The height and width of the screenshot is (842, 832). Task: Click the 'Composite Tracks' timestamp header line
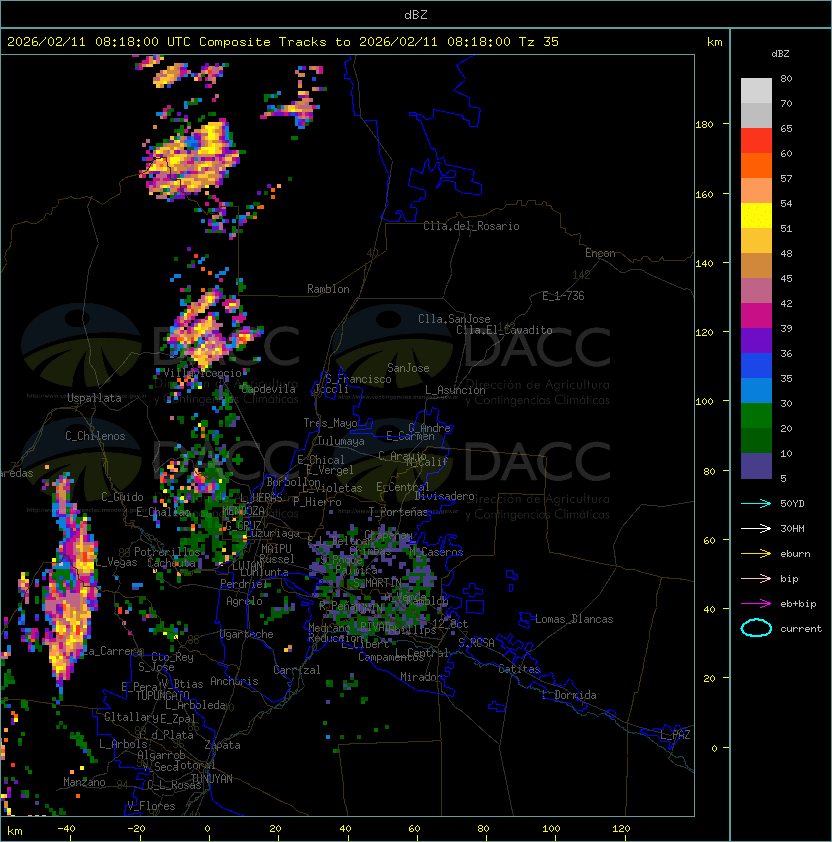tap(283, 42)
